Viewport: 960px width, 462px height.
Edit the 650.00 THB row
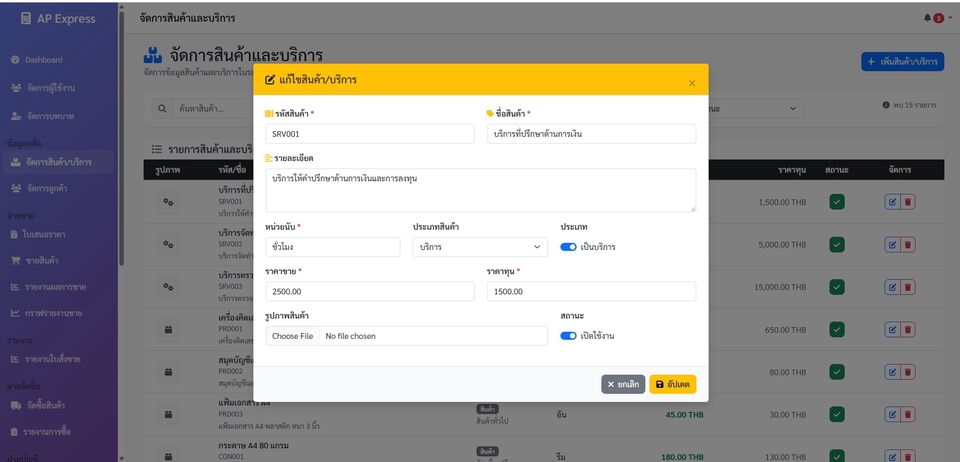pos(892,330)
